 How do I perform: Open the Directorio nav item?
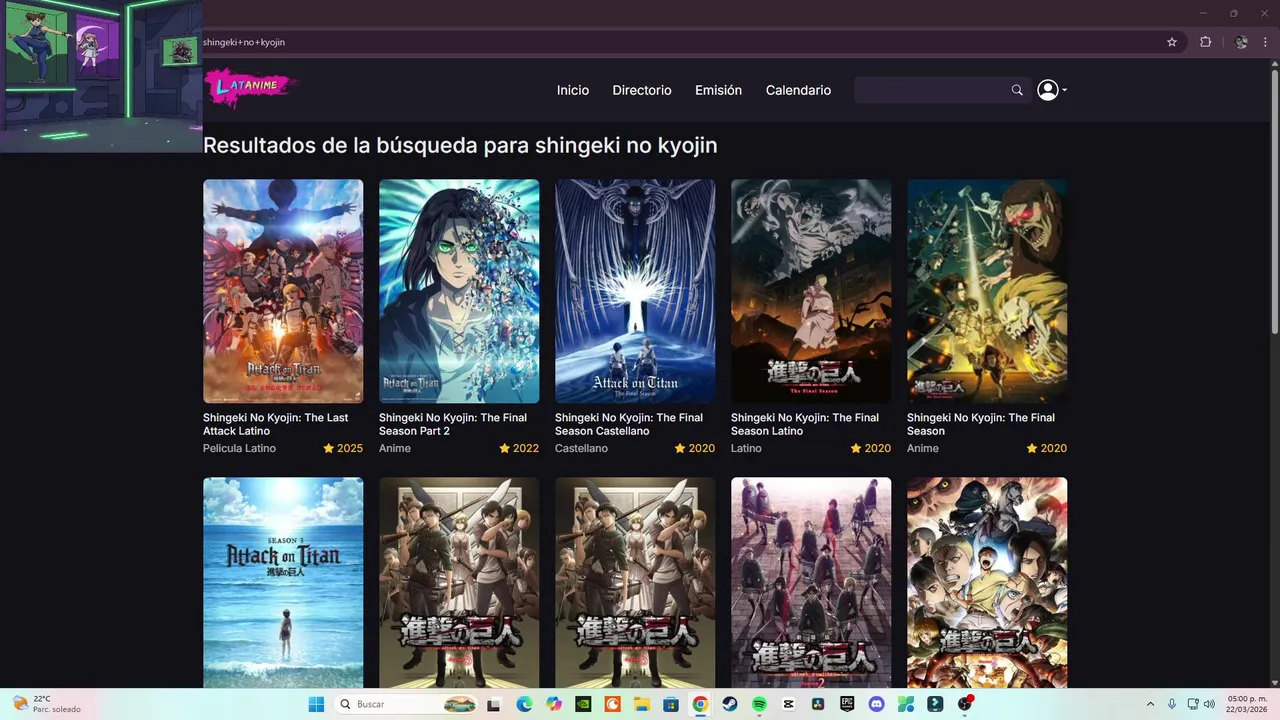point(642,90)
